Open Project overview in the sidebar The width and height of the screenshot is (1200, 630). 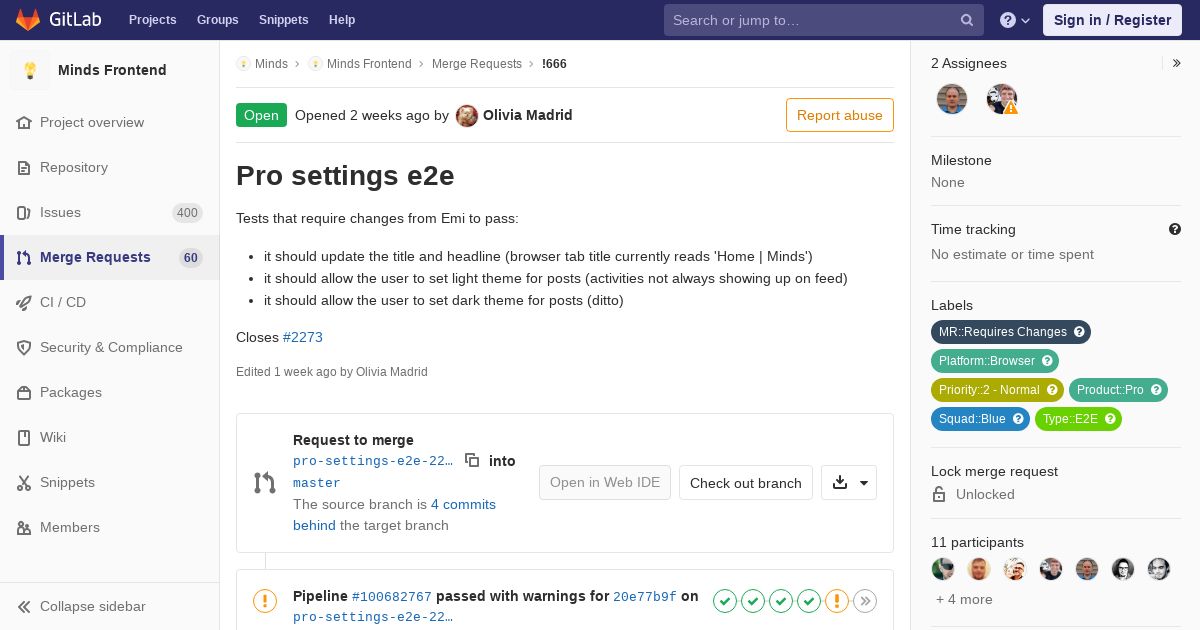pos(110,122)
